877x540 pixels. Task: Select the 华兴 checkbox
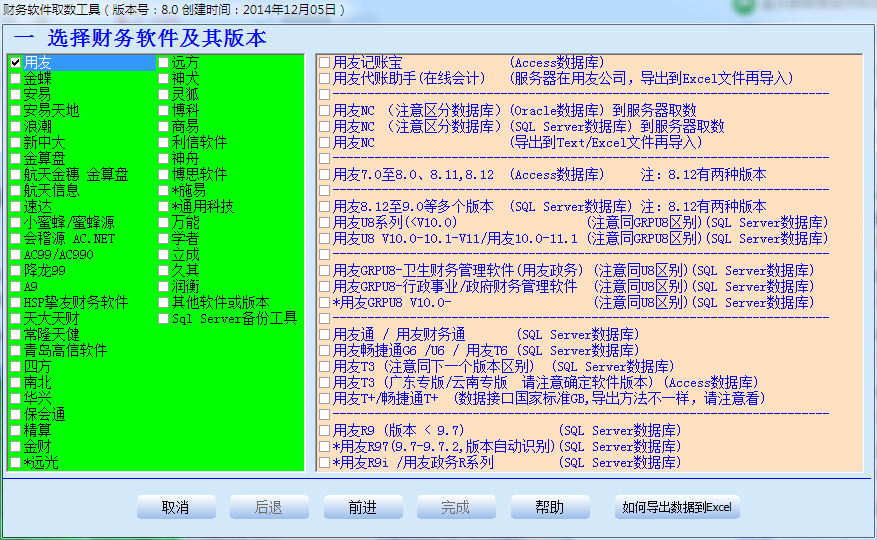(16, 399)
